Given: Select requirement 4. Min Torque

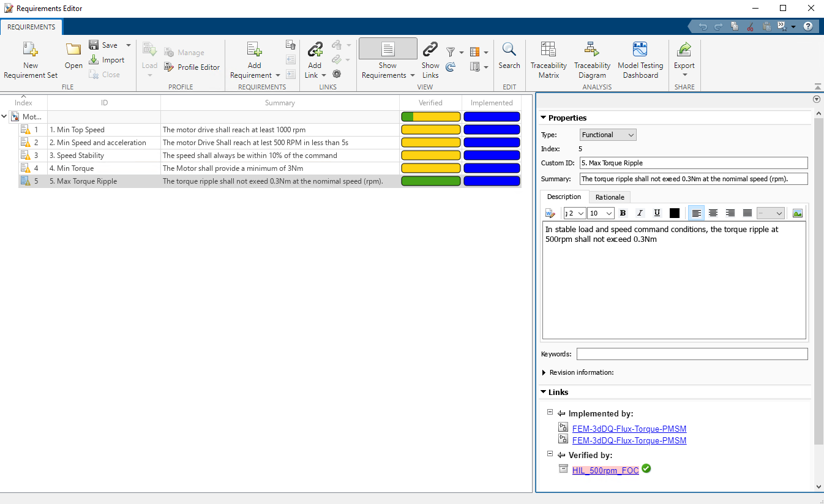Looking at the screenshot, I should click(71, 168).
